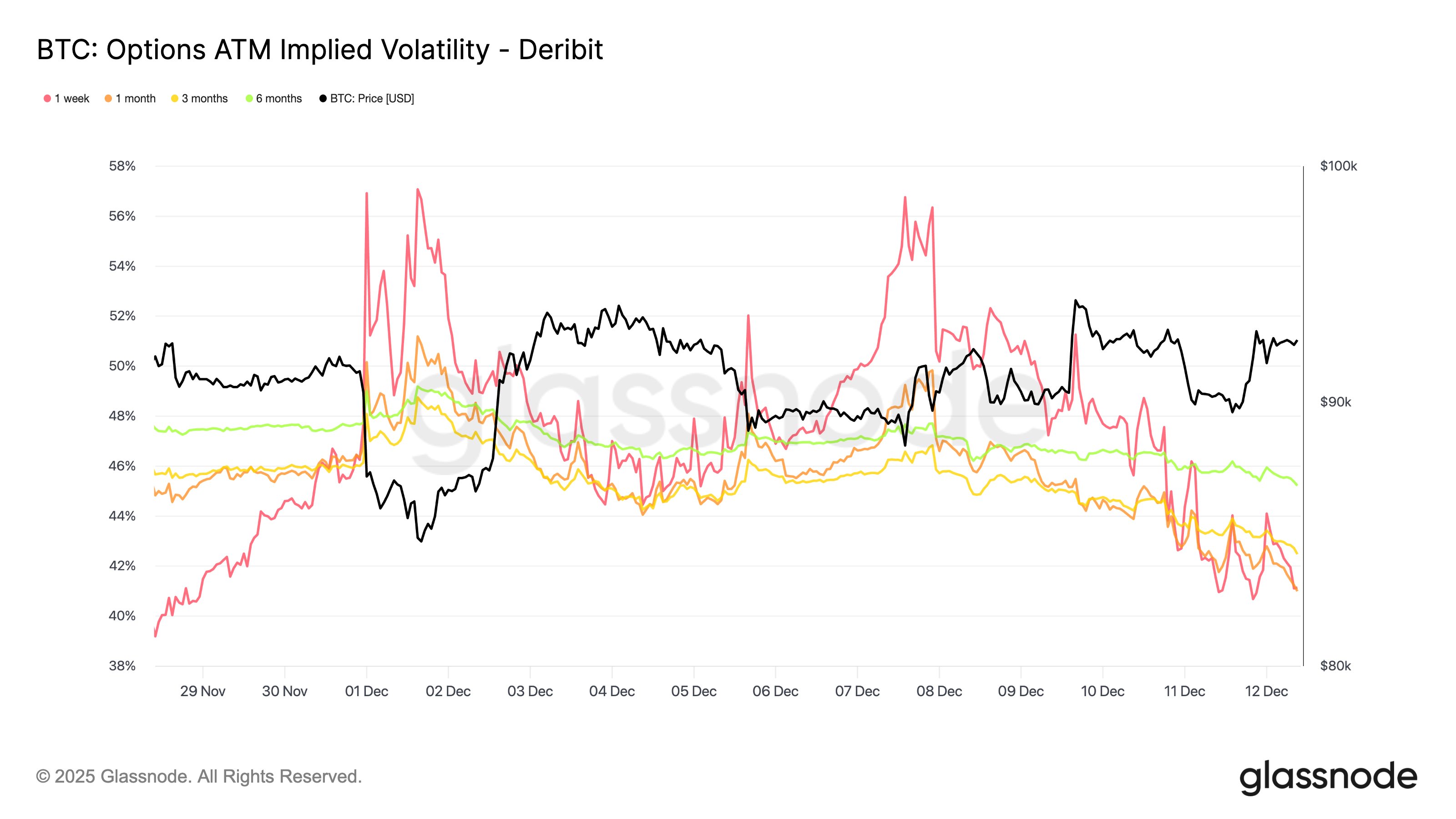1456x819 pixels.
Task: Click the '12 Dec' x-axis date label
Action: pos(1266,691)
